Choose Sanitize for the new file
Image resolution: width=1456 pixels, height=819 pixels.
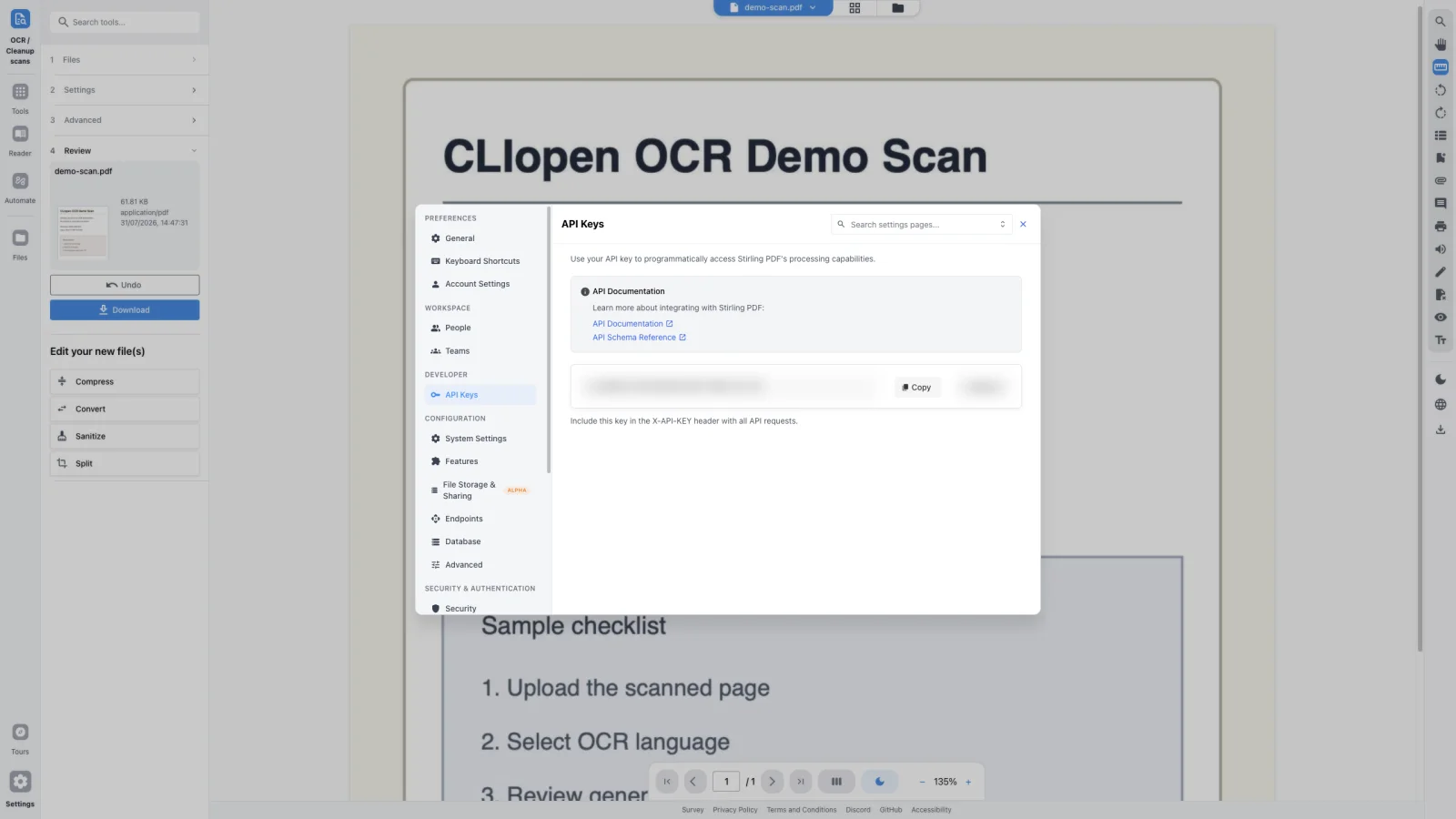point(125,437)
